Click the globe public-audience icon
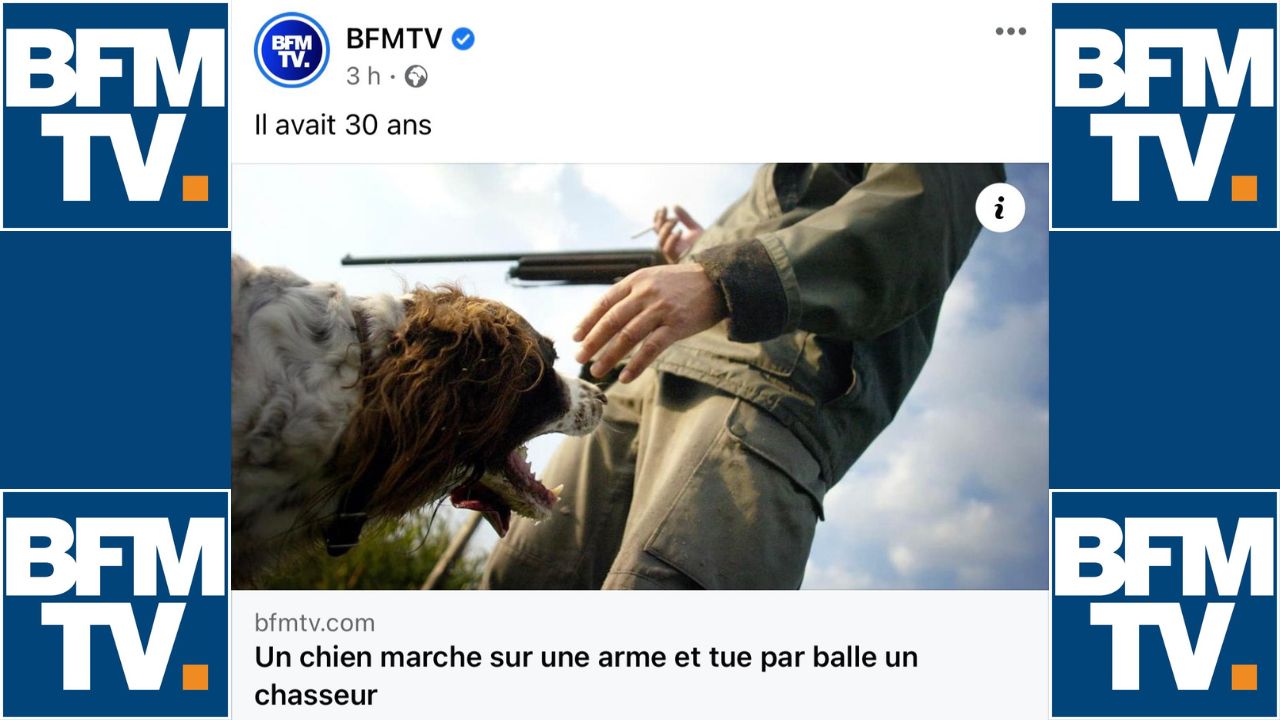This screenshot has width=1280, height=720. (416, 76)
